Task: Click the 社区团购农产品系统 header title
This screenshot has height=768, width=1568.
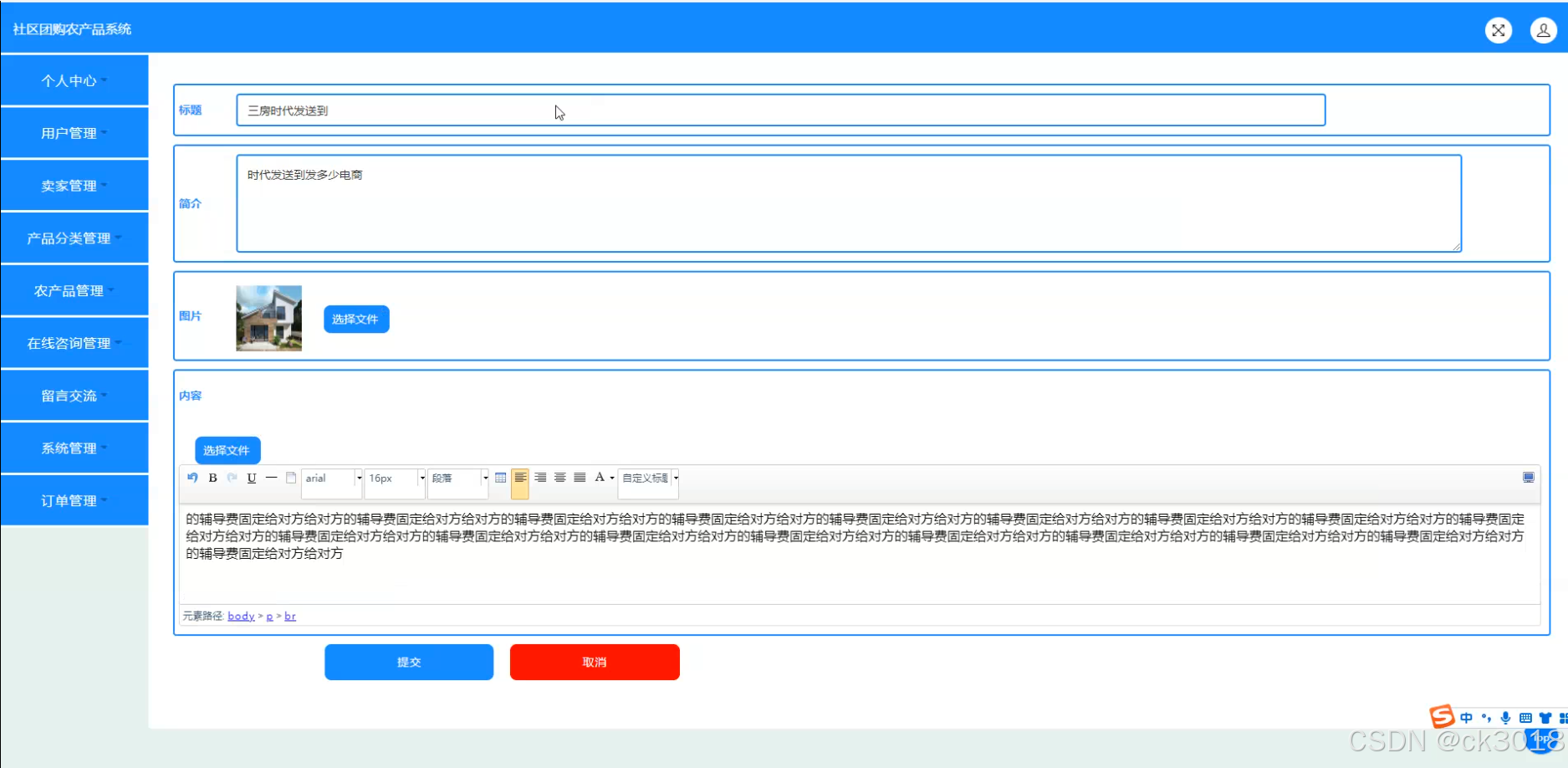Action: [72, 29]
